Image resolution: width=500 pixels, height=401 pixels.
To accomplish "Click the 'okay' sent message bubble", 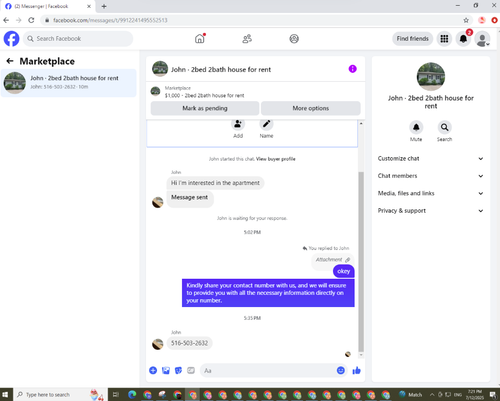I will coord(343,271).
